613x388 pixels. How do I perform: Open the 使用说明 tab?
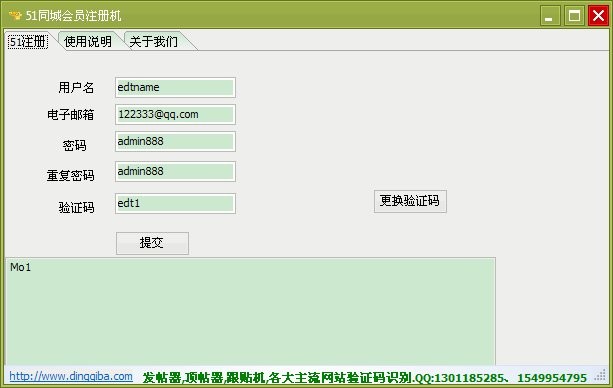(88, 41)
